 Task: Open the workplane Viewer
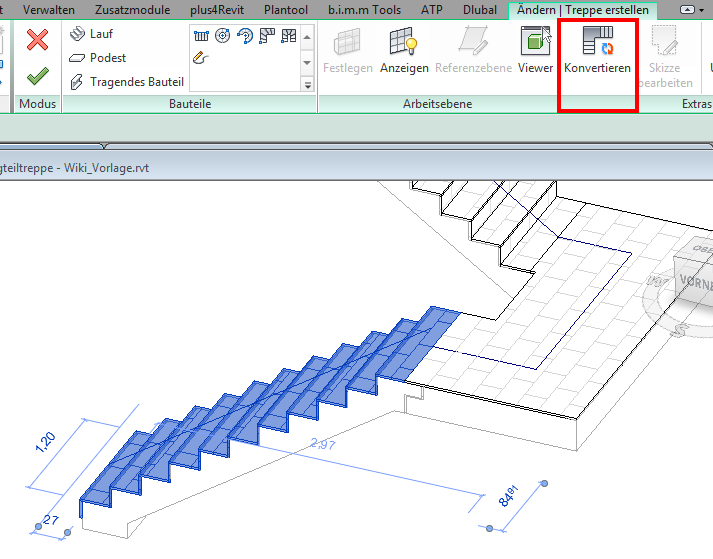click(535, 50)
